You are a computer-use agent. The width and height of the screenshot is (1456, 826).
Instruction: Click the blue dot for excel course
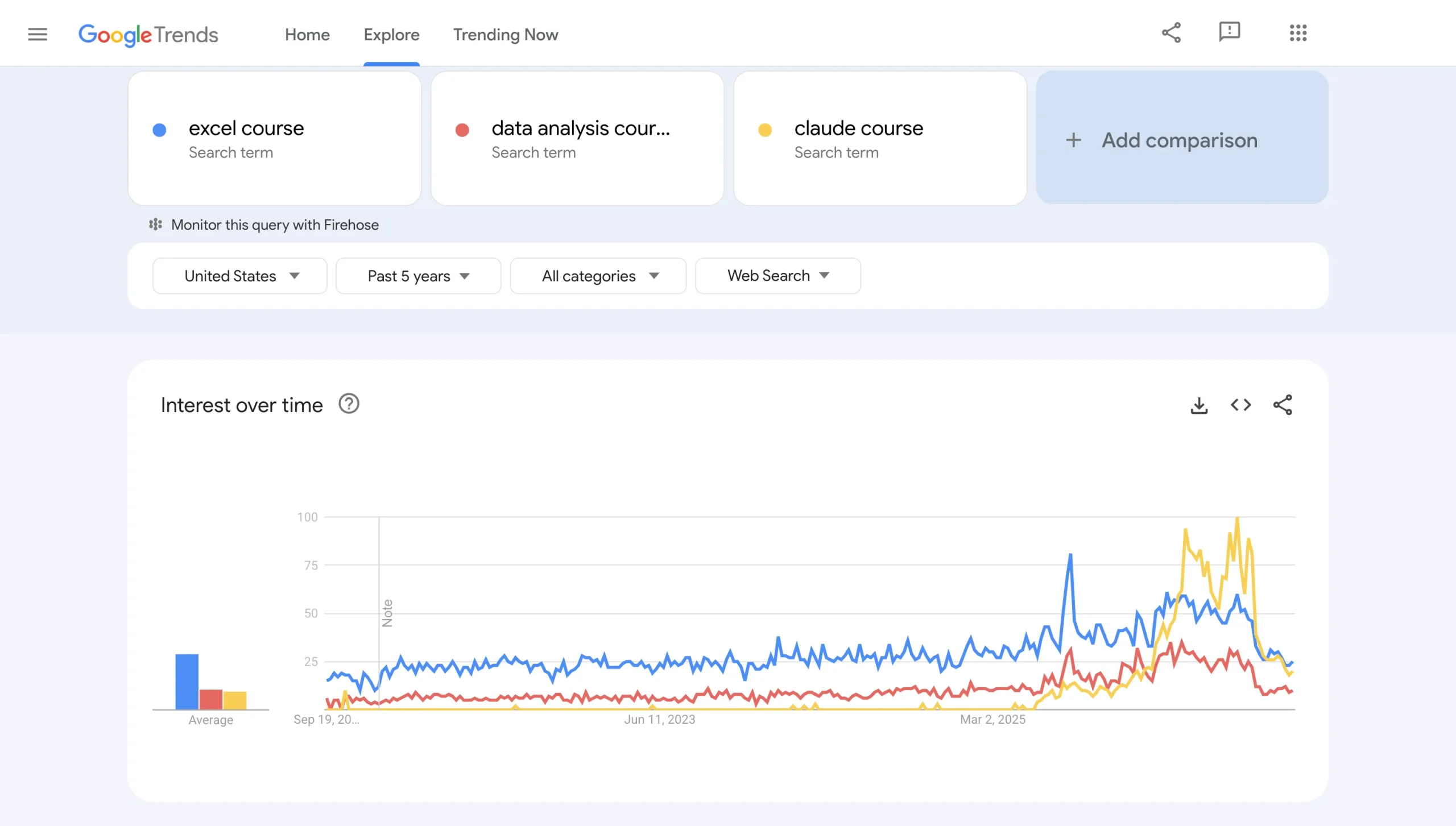coord(159,130)
